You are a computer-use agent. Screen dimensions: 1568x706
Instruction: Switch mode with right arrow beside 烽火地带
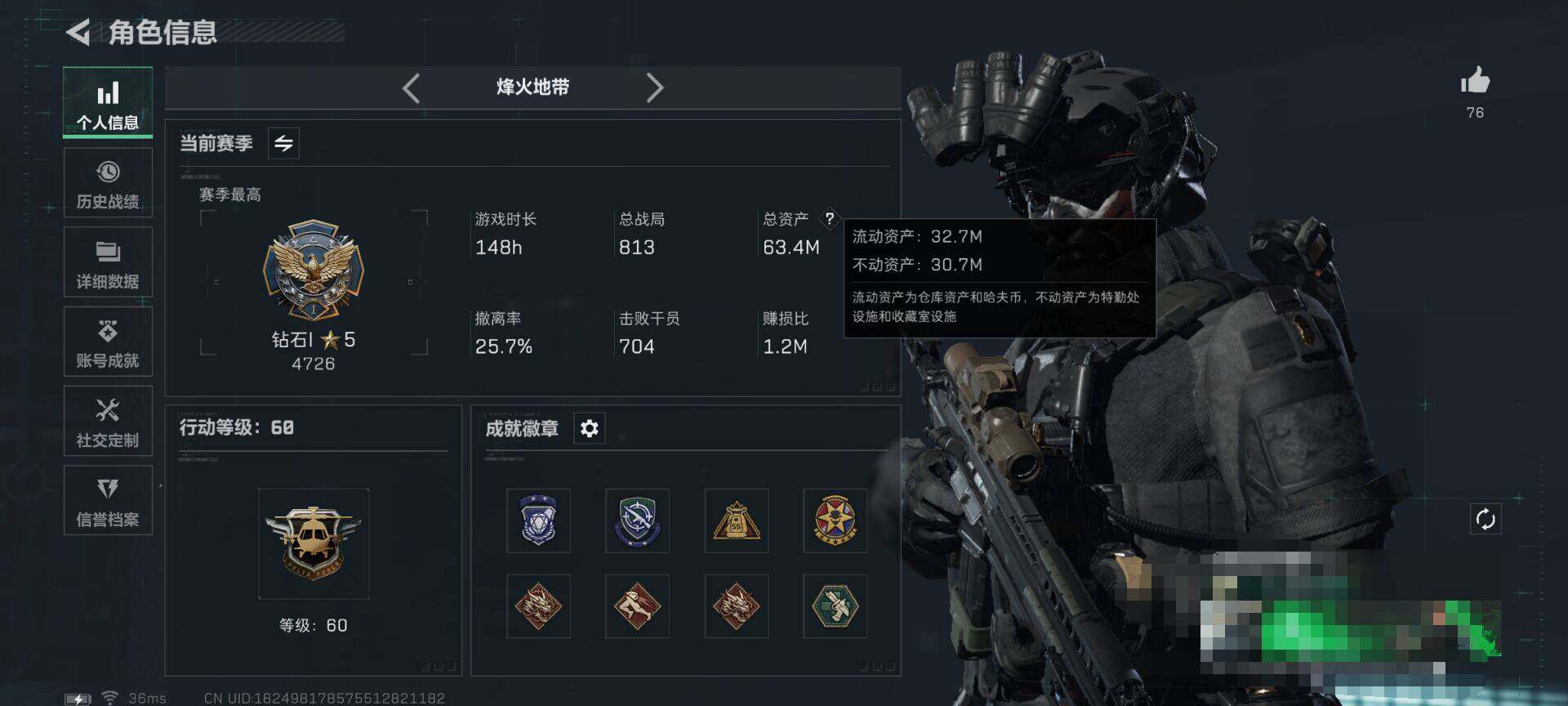[654, 87]
